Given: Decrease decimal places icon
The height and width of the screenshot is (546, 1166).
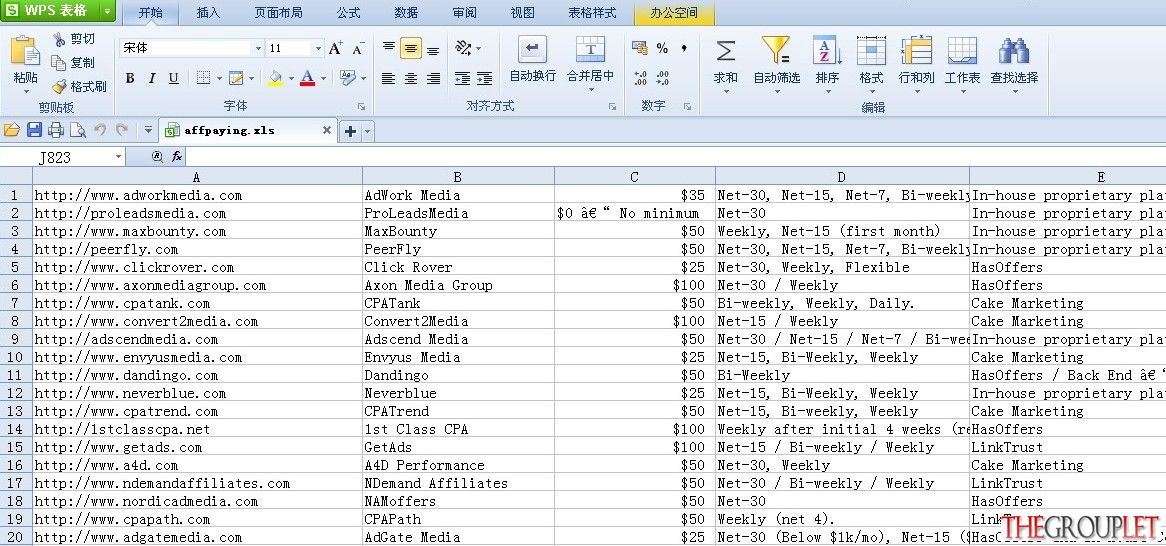Looking at the screenshot, I should click(x=663, y=77).
